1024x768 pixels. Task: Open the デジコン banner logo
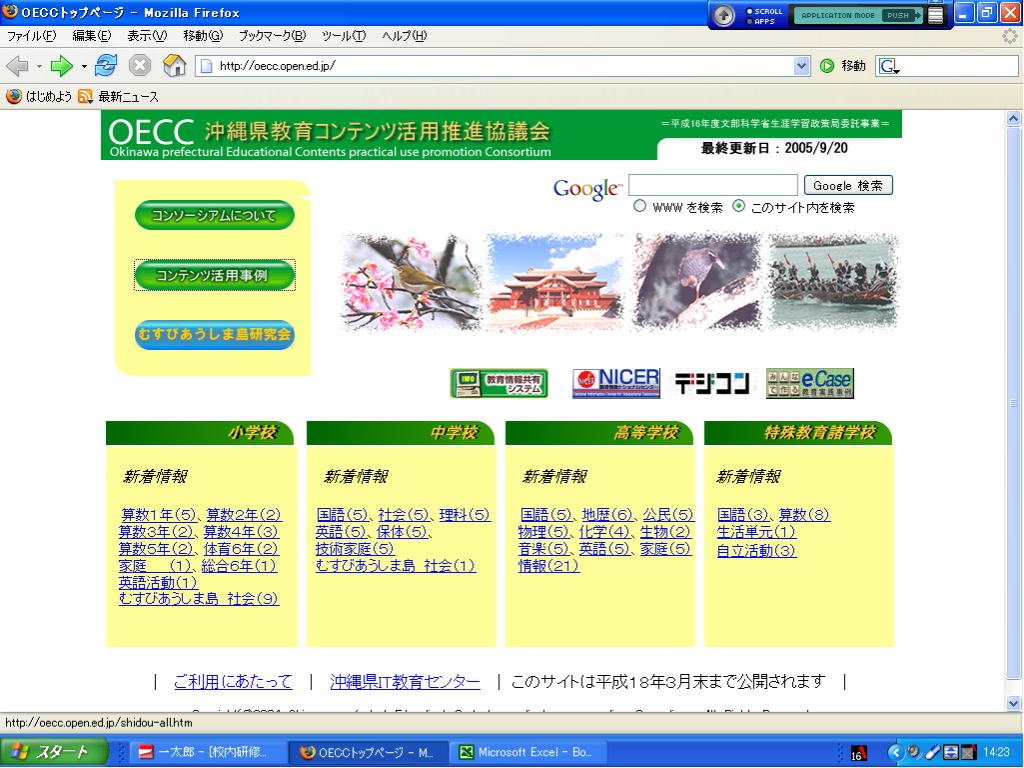click(x=712, y=383)
